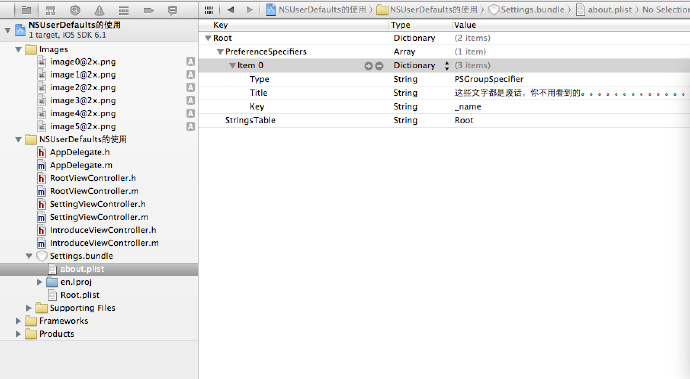Open the Debug navigator tab icon
This screenshot has height=379, width=690.
pyautogui.click(x=124, y=10)
